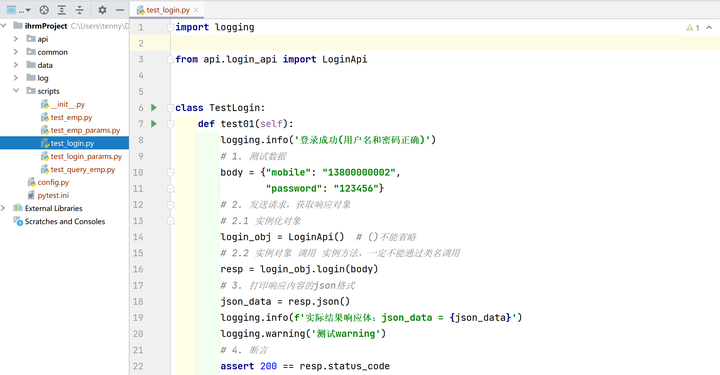
Task: Click the ihrmProject root item
Action: tap(46, 26)
